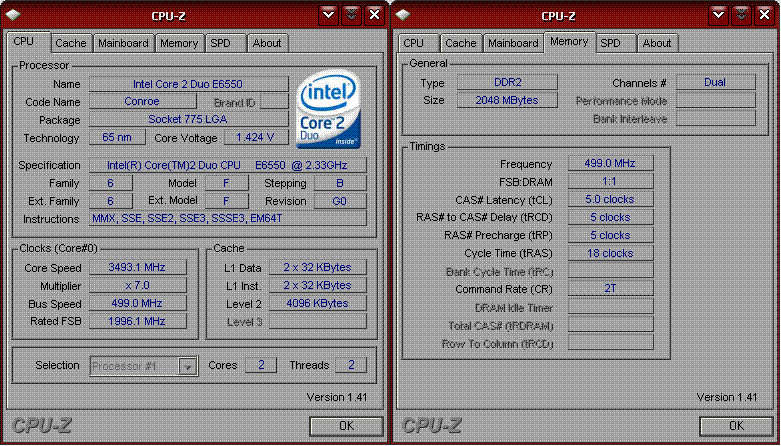Image resolution: width=781 pixels, height=446 pixels.
Task: Close the right CPU-Z window
Action: pos(764,15)
